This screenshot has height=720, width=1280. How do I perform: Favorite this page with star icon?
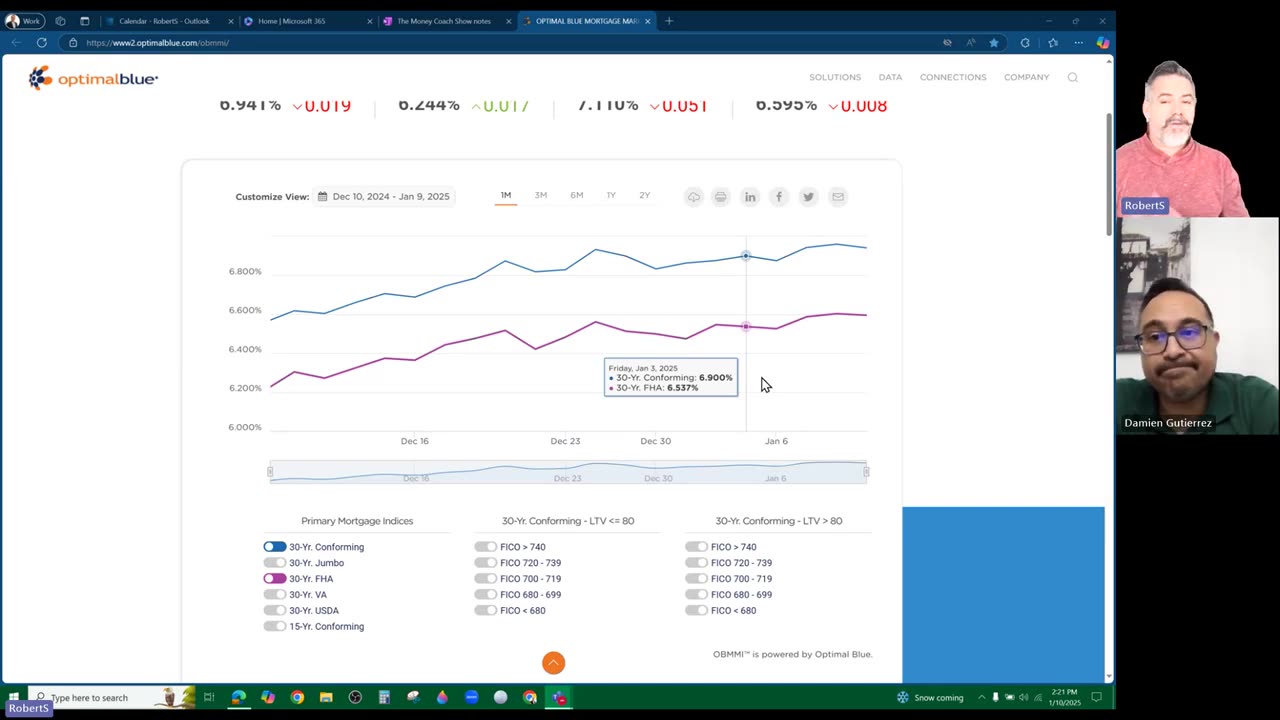point(993,43)
